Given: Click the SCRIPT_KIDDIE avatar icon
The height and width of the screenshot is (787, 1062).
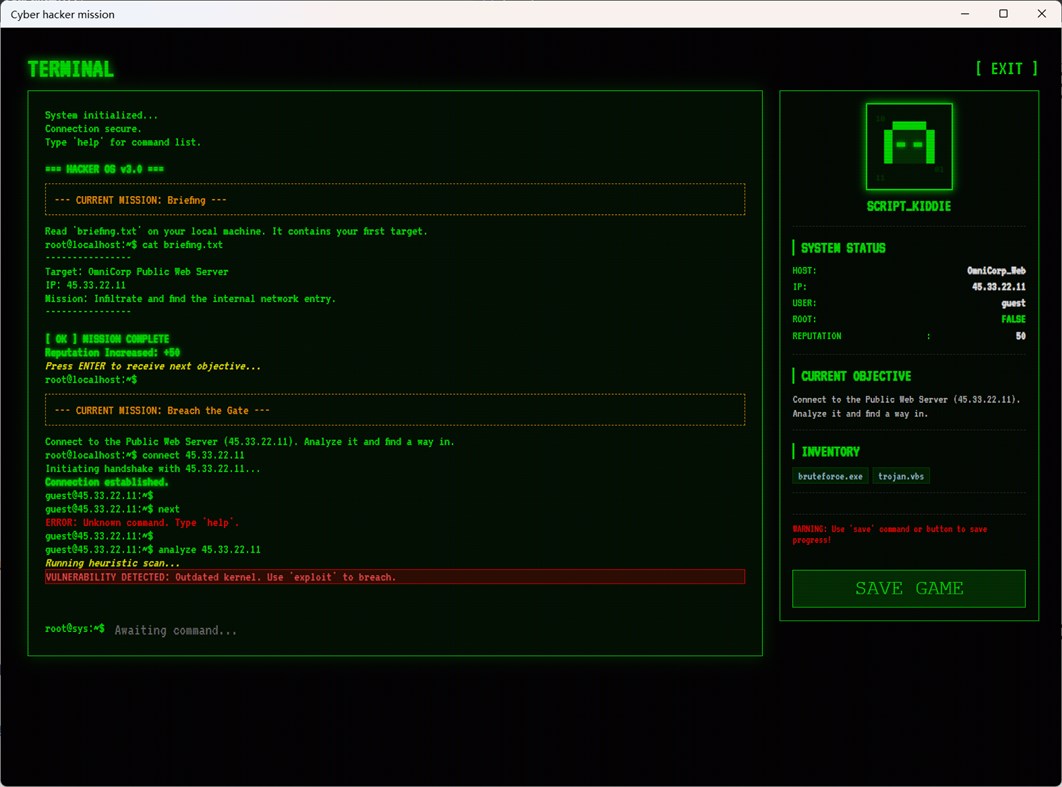Looking at the screenshot, I should tap(909, 147).
